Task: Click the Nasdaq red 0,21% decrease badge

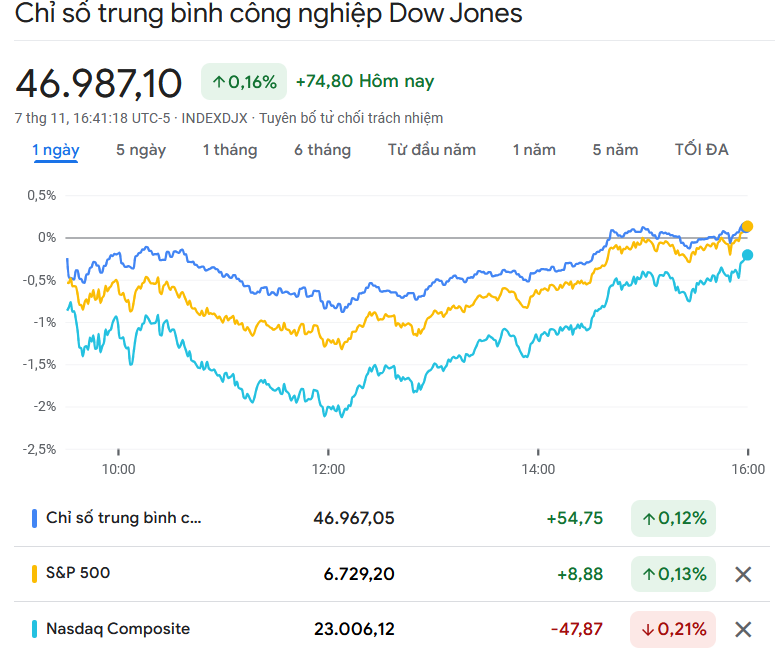Action: pyautogui.click(x=673, y=629)
